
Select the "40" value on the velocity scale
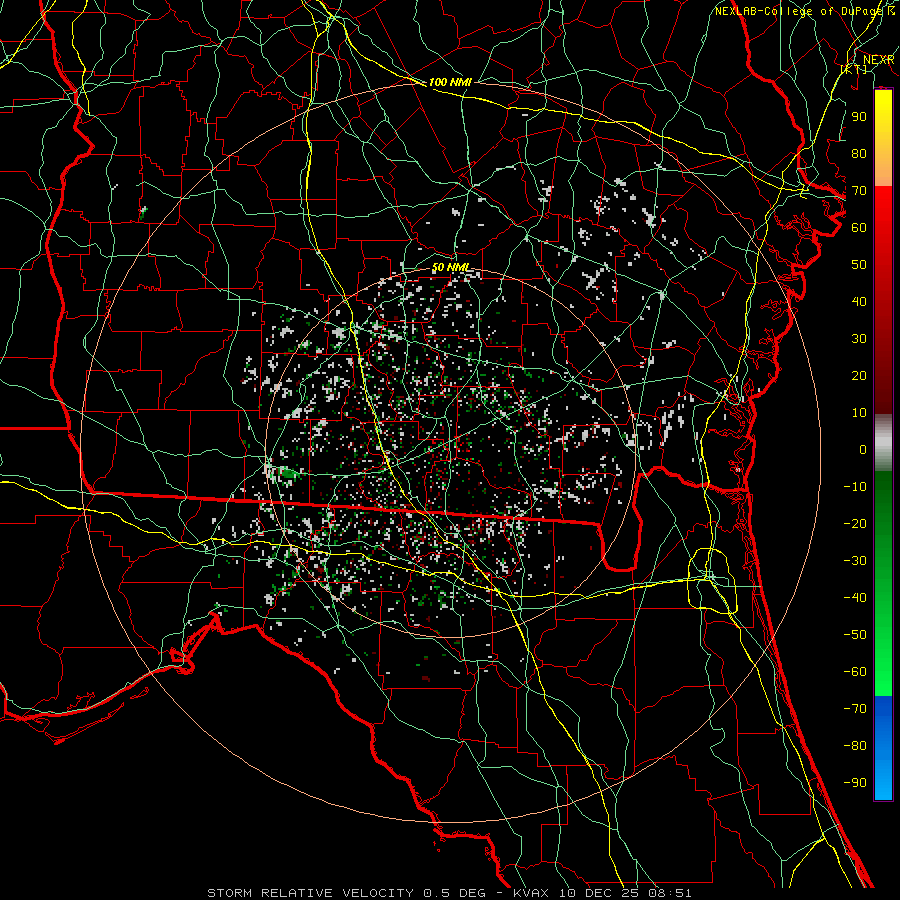[x=859, y=302]
